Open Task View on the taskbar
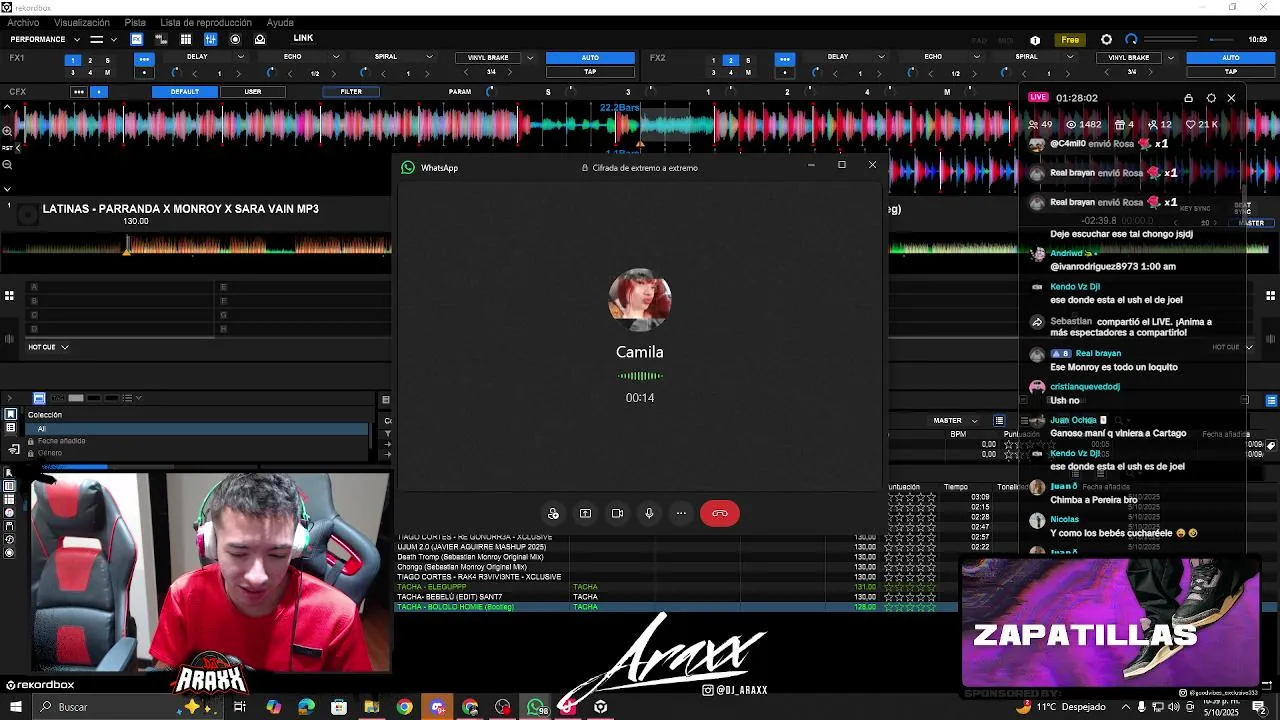The image size is (1280, 720). pos(240,707)
